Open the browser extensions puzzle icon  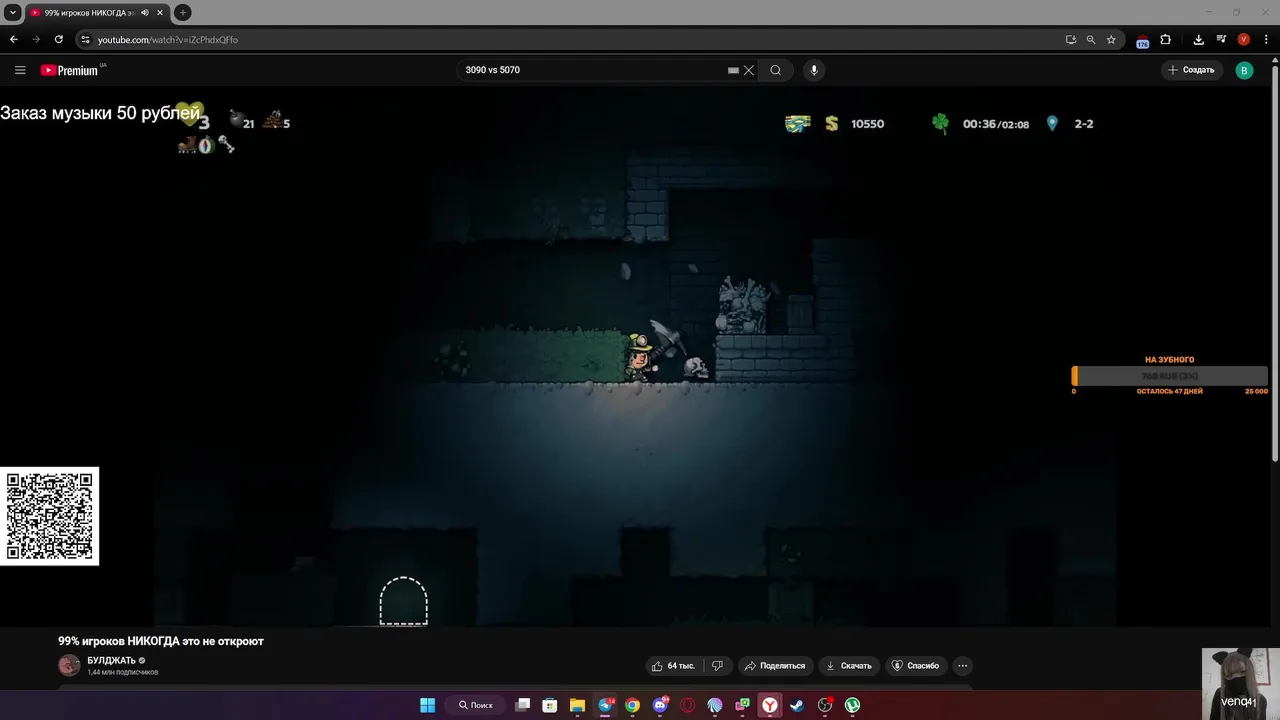click(1166, 40)
